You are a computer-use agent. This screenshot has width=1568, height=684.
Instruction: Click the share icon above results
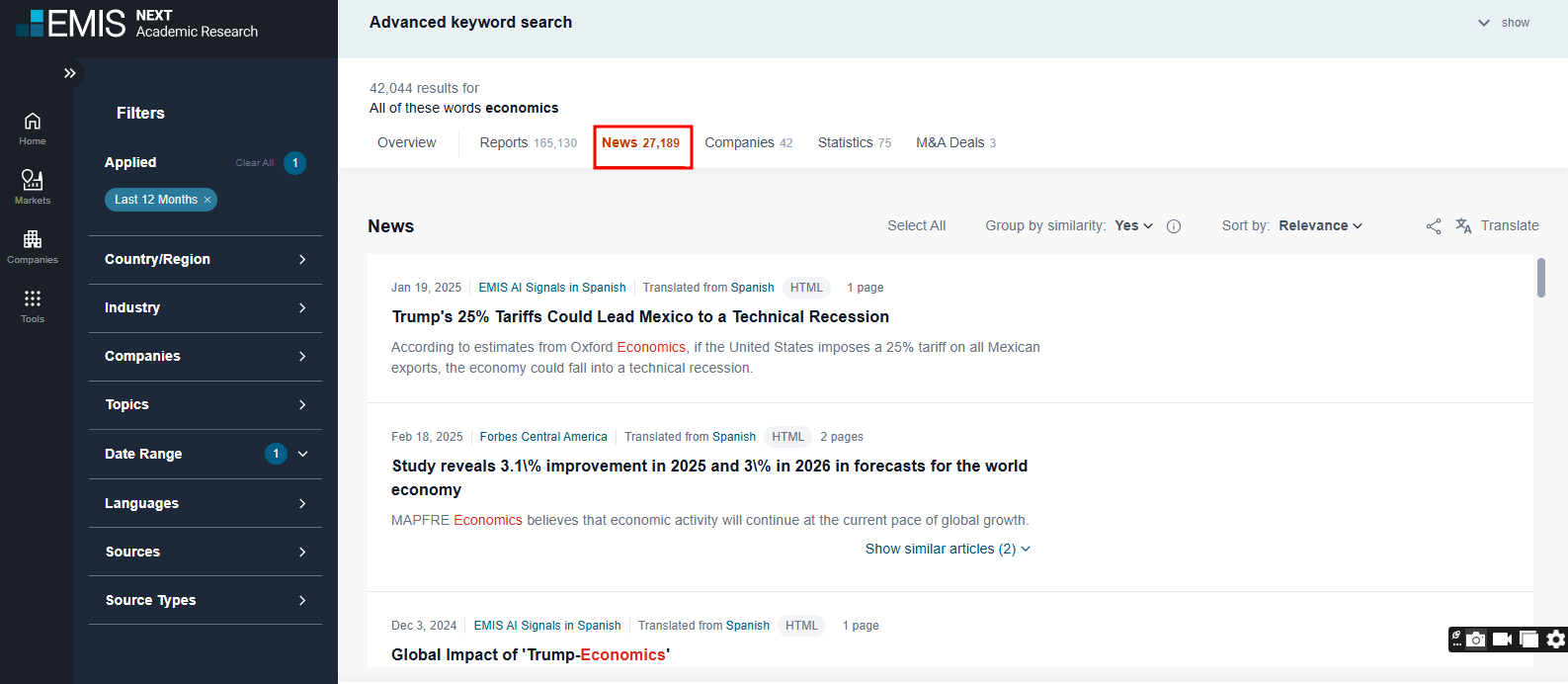click(x=1434, y=226)
